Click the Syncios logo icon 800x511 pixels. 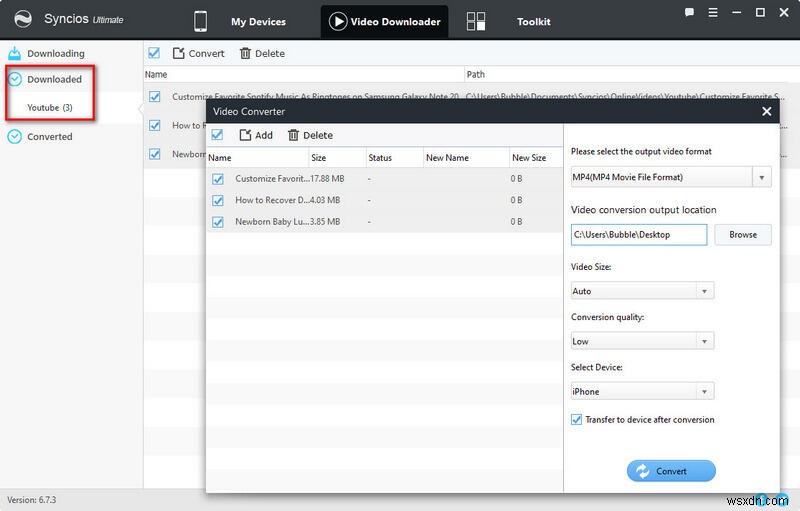coord(23,19)
